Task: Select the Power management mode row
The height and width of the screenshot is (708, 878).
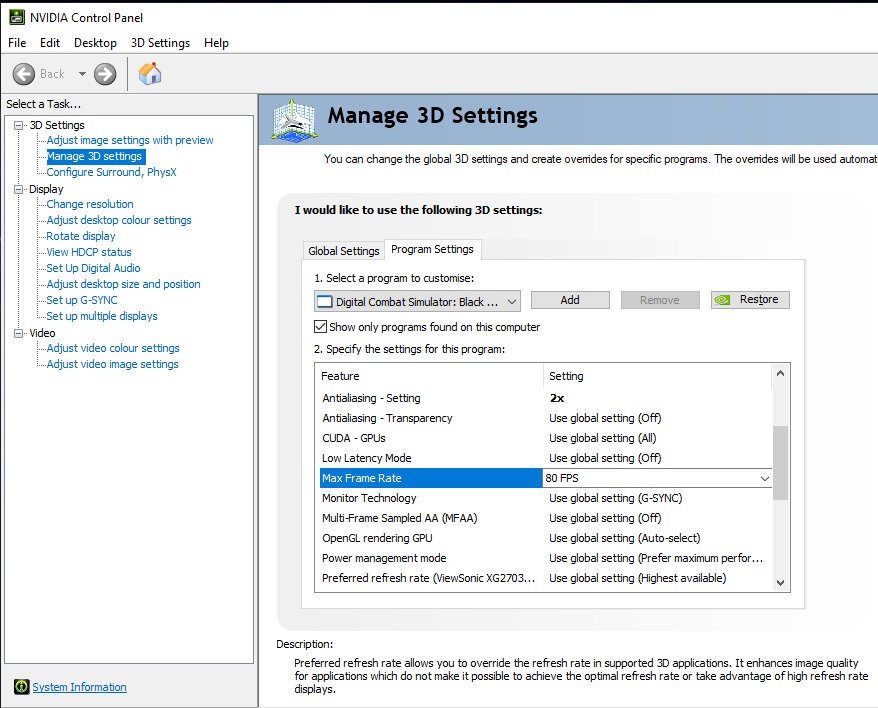Action: 546,558
